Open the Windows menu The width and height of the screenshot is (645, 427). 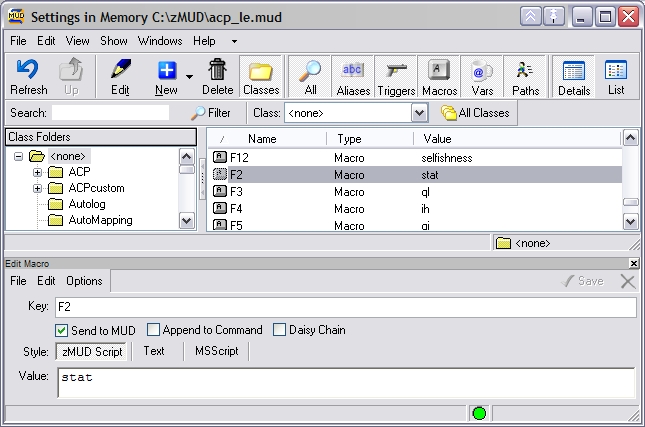(160, 41)
